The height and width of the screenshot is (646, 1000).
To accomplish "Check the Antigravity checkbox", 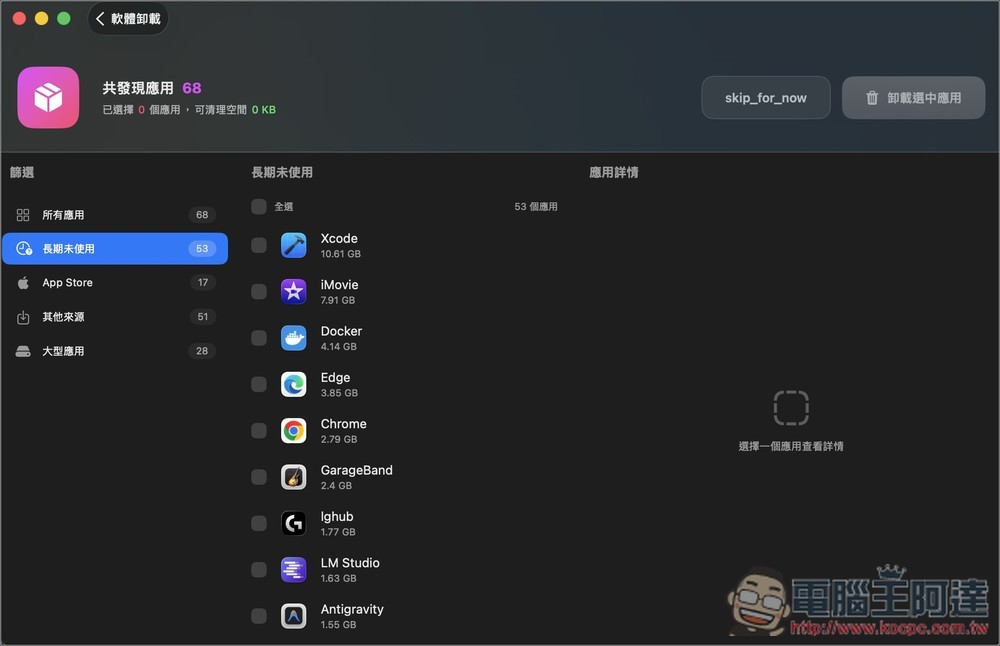I will pyautogui.click(x=259, y=616).
